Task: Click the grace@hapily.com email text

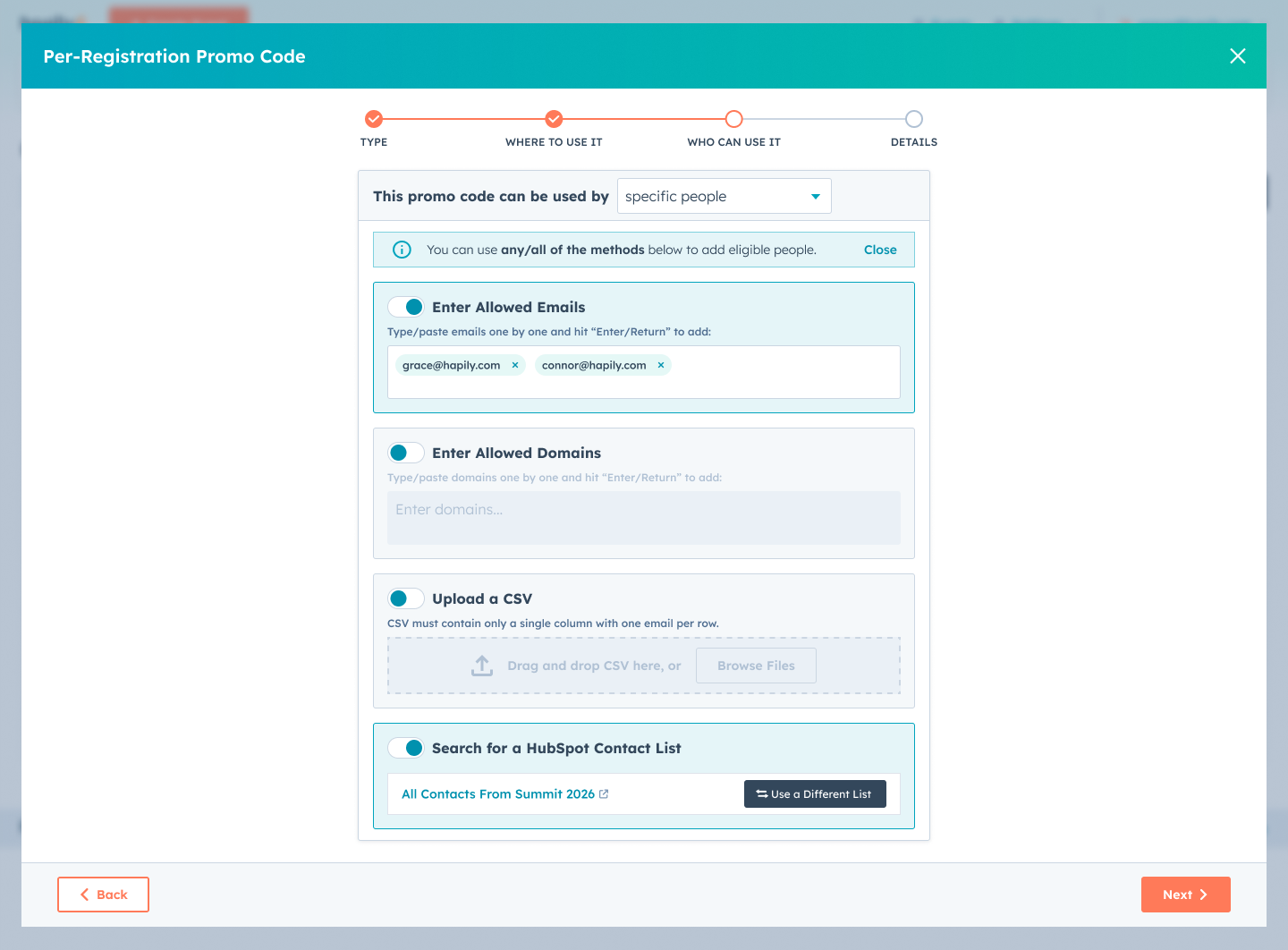Action: pos(452,365)
